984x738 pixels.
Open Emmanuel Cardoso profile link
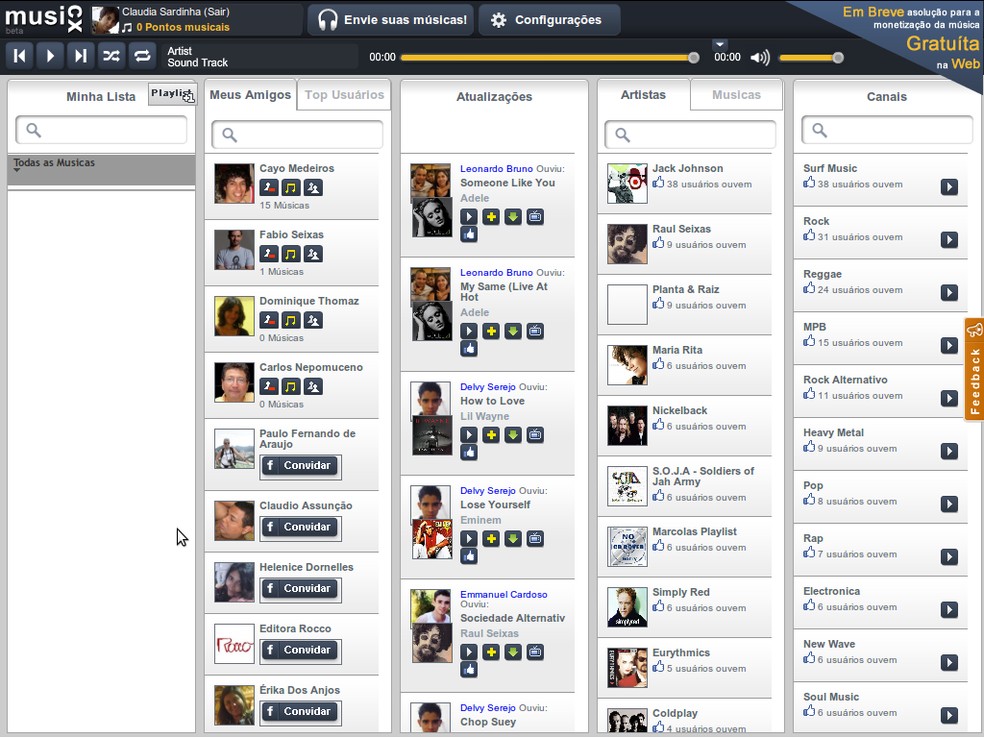pos(503,594)
